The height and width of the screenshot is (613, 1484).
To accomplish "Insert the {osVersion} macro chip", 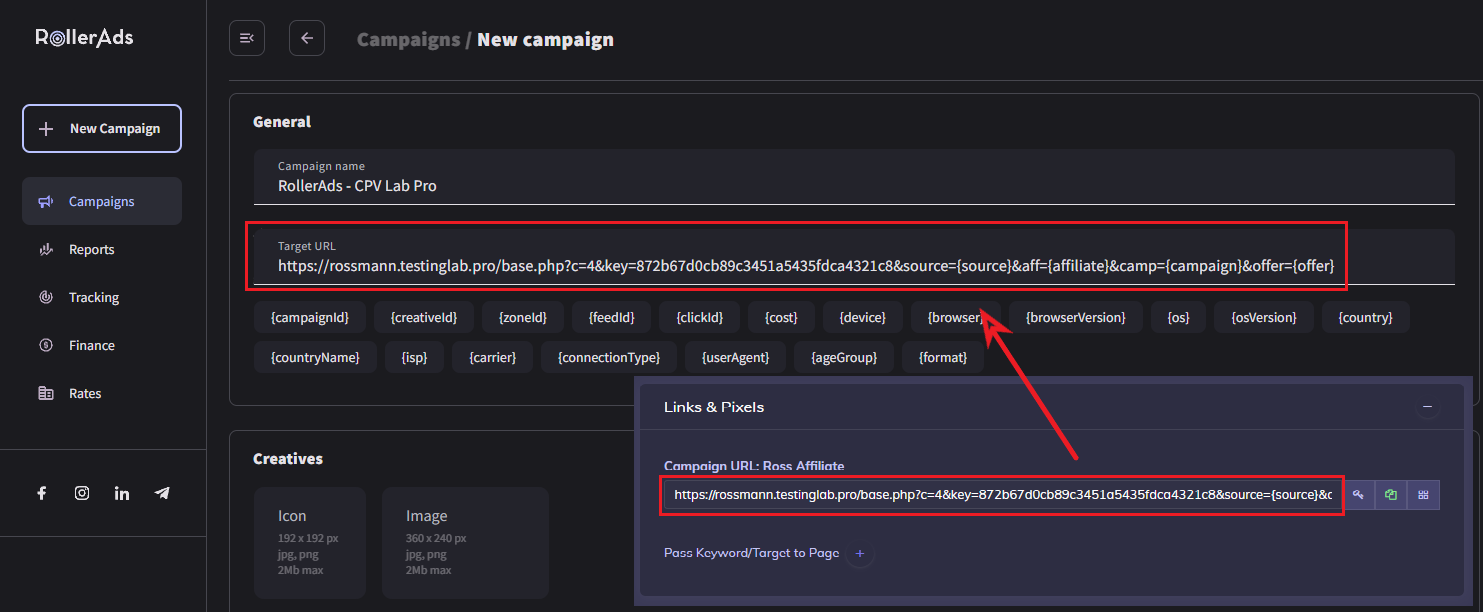I will point(1264,317).
